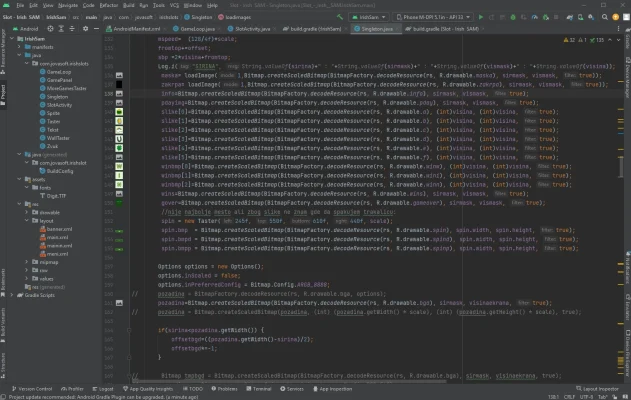Open the Services tool window

click(292, 389)
